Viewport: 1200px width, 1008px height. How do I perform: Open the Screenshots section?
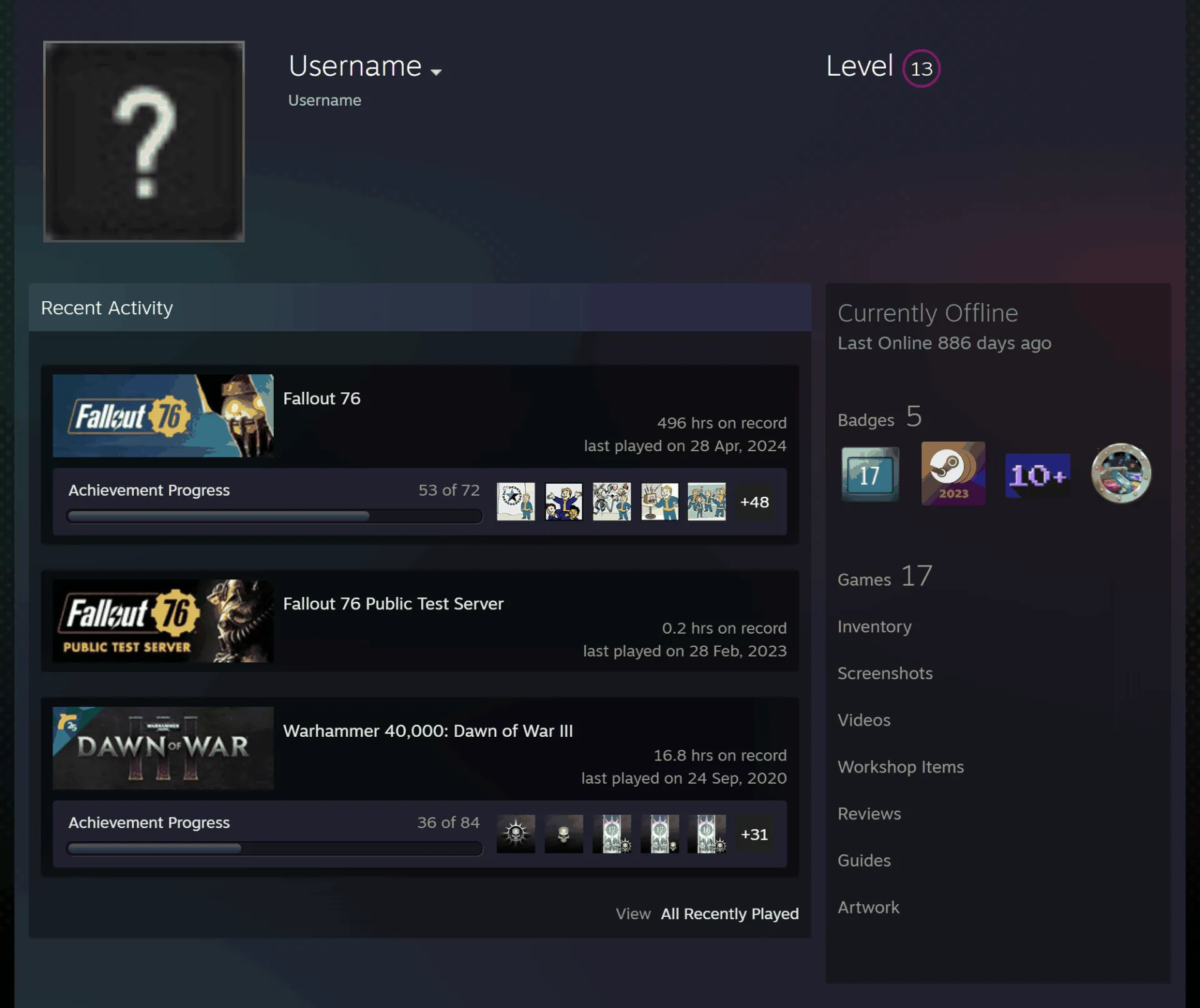pos(885,673)
